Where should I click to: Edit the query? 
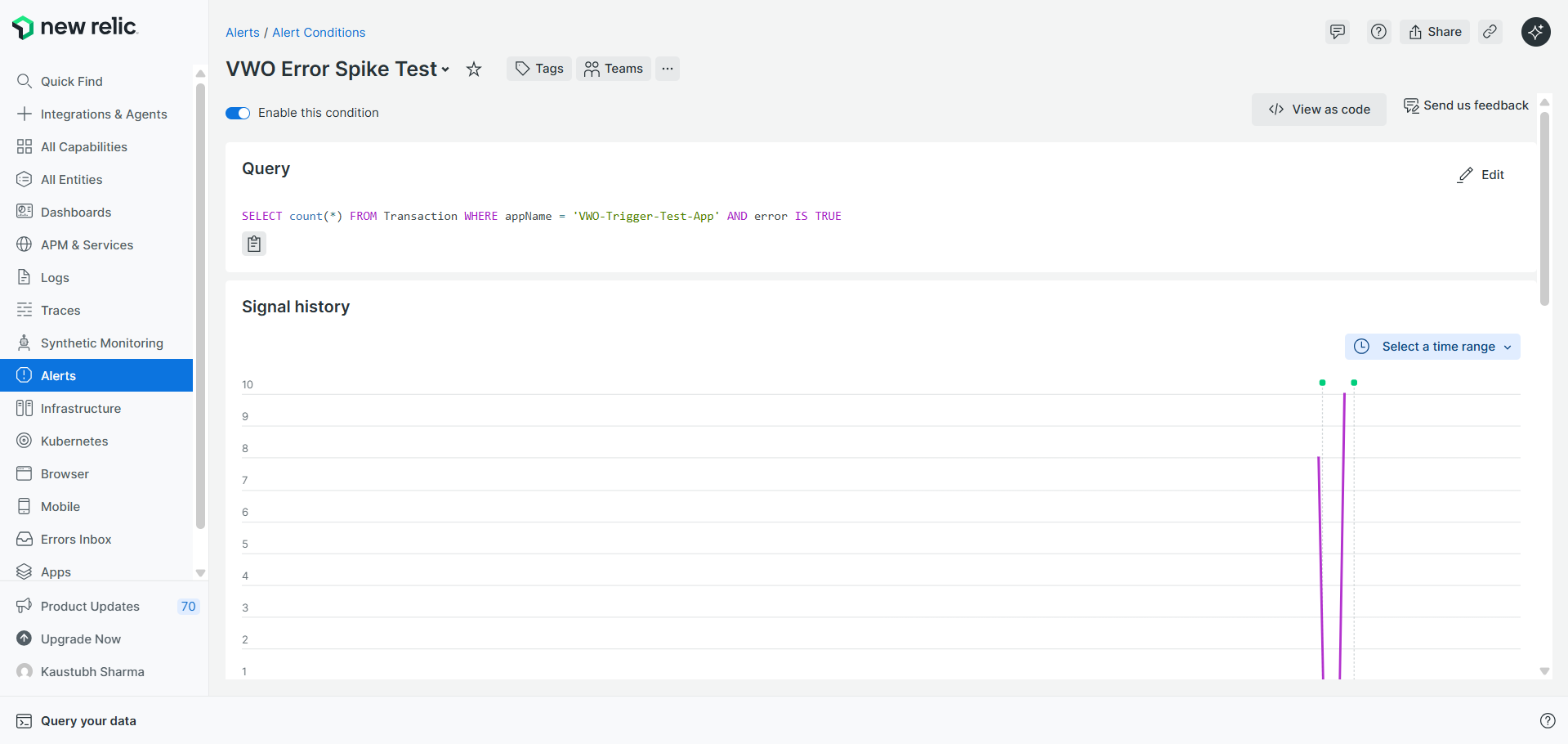[x=1481, y=175]
